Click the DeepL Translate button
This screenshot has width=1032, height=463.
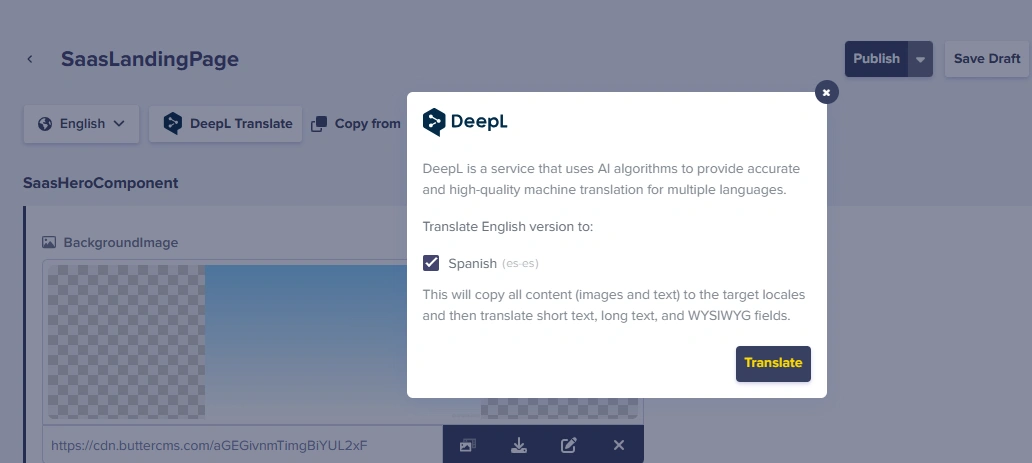tap(225, 124)
